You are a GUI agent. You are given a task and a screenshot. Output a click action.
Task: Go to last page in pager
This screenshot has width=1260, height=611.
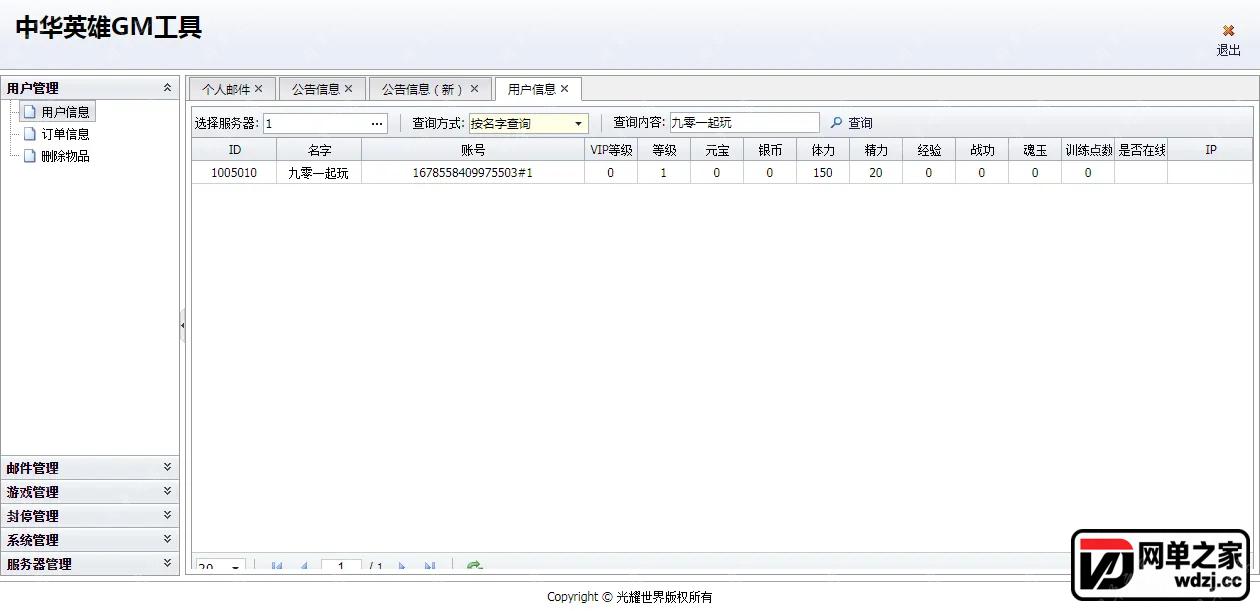(x=429, y=567)
